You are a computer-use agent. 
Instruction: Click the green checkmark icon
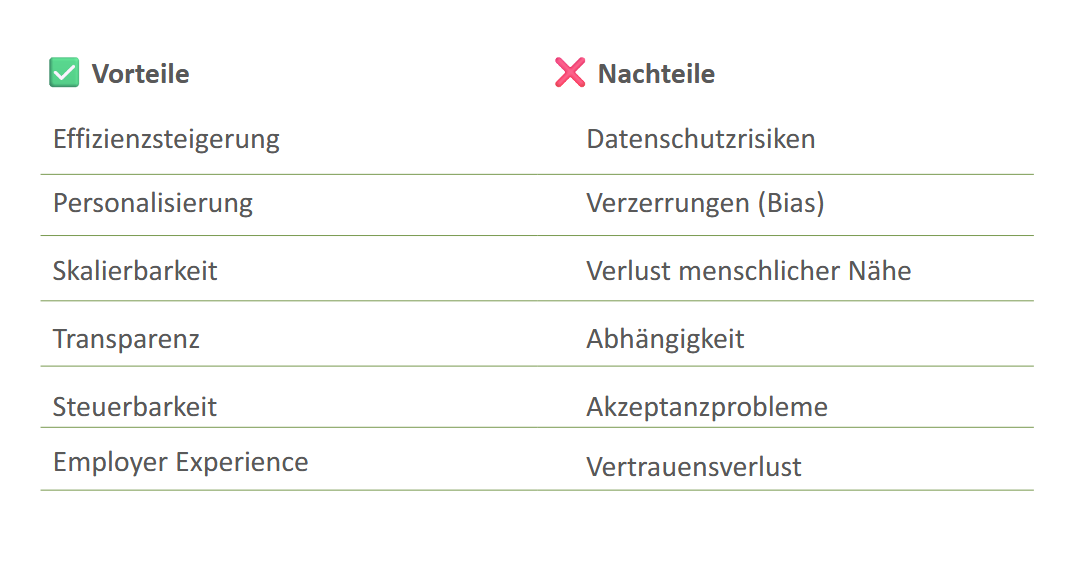[64, 73]
